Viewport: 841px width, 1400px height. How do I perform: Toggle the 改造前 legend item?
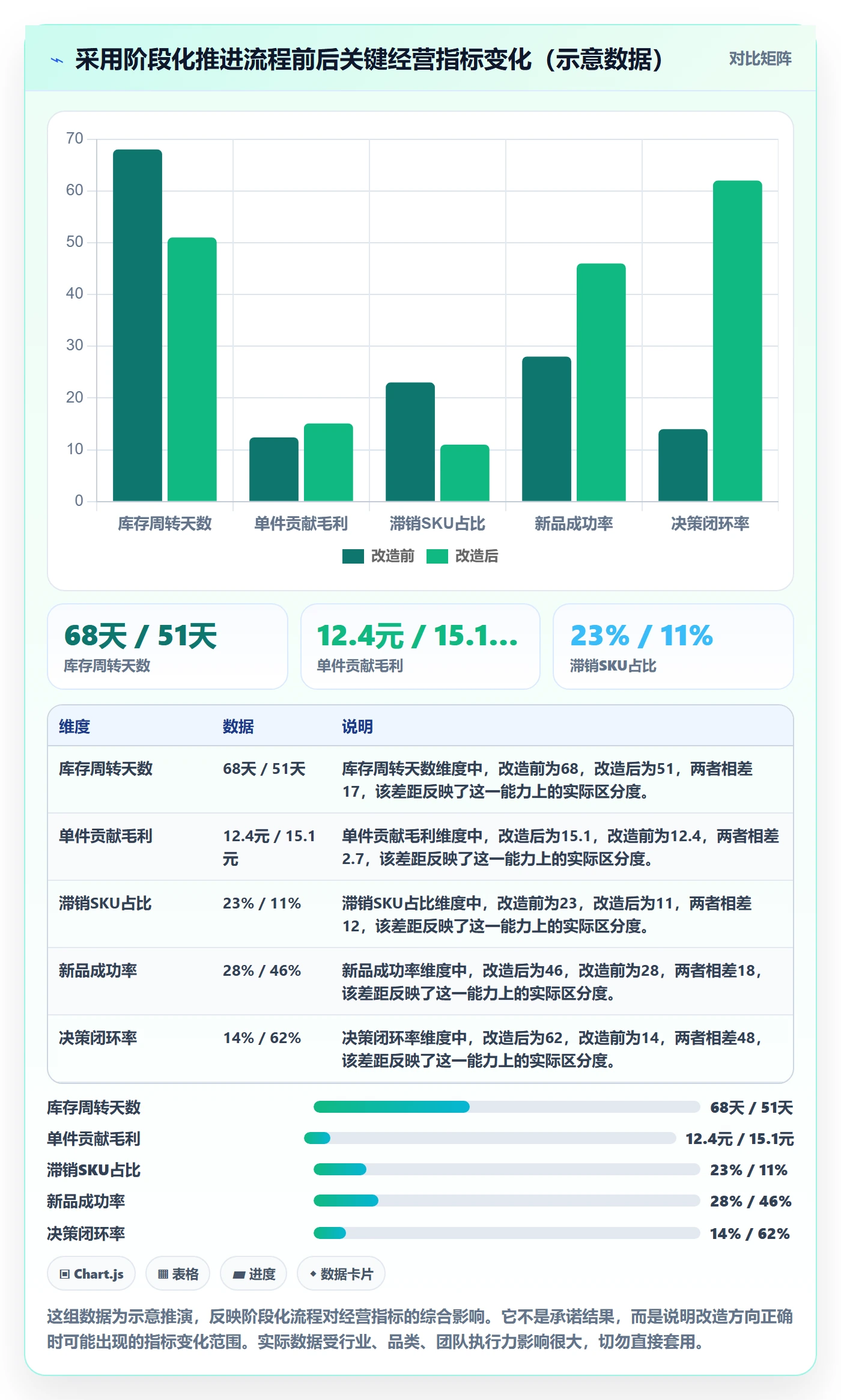coord(378,556)
